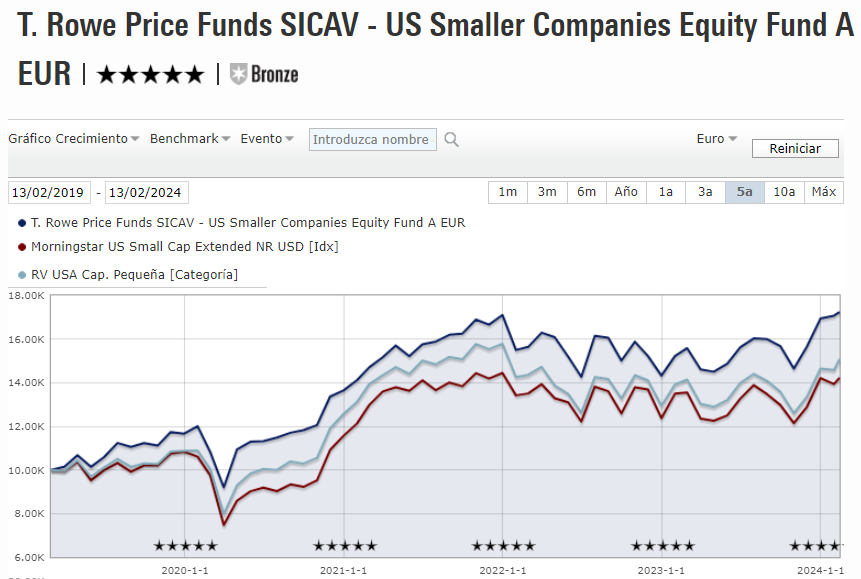Click the Morningstar Bronze medal icon
Screen dimensions: 861x579
pyautogui.click(x=239, y=73)
